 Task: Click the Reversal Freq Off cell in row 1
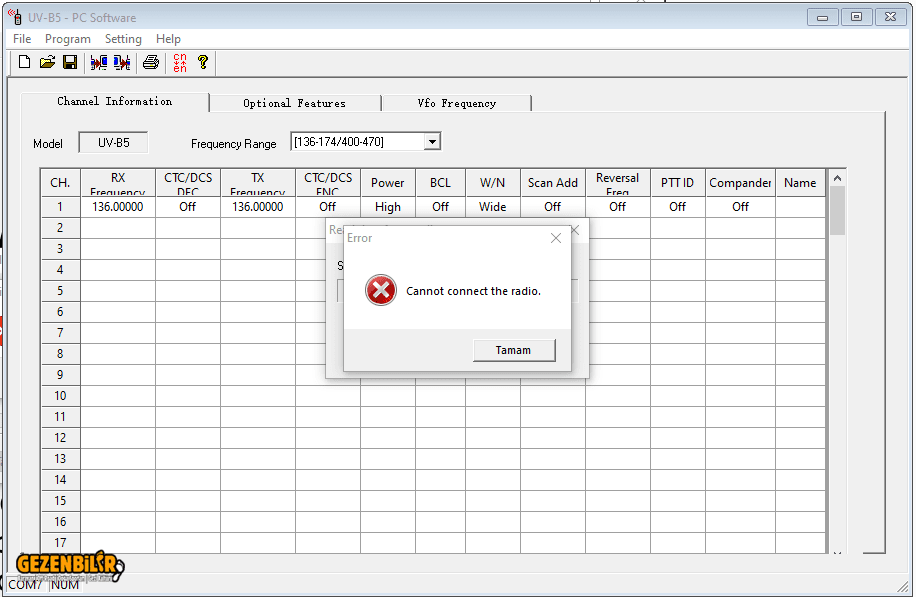[617, 207]
